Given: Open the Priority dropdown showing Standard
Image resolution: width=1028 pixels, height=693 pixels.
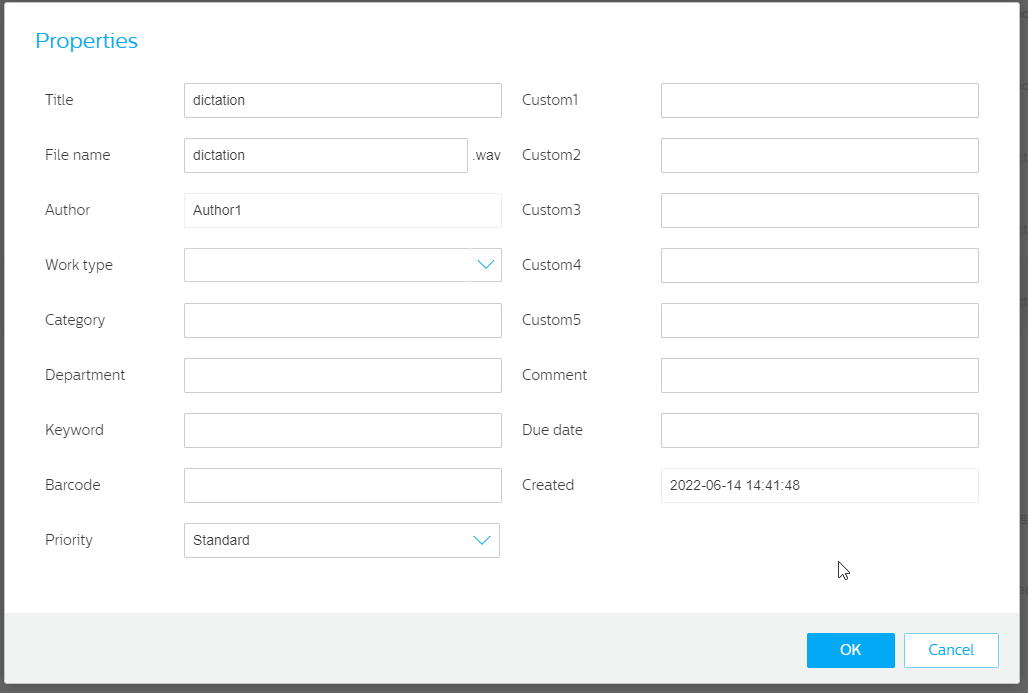Looking at the screenshot, I should click(342, 540).
